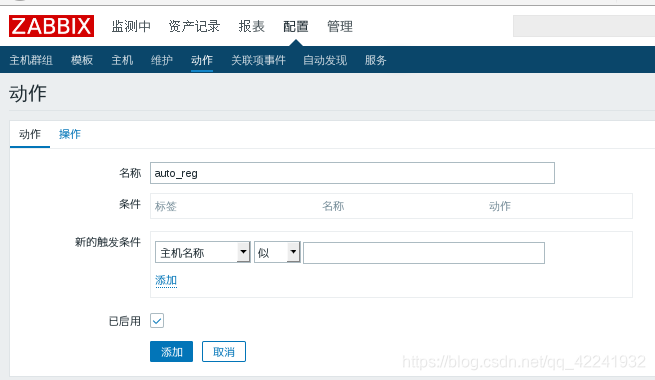Viewport: 655px width, 380px height.
Task: Go to 关联项事件 submenu
Action: [x=258, y=60]
